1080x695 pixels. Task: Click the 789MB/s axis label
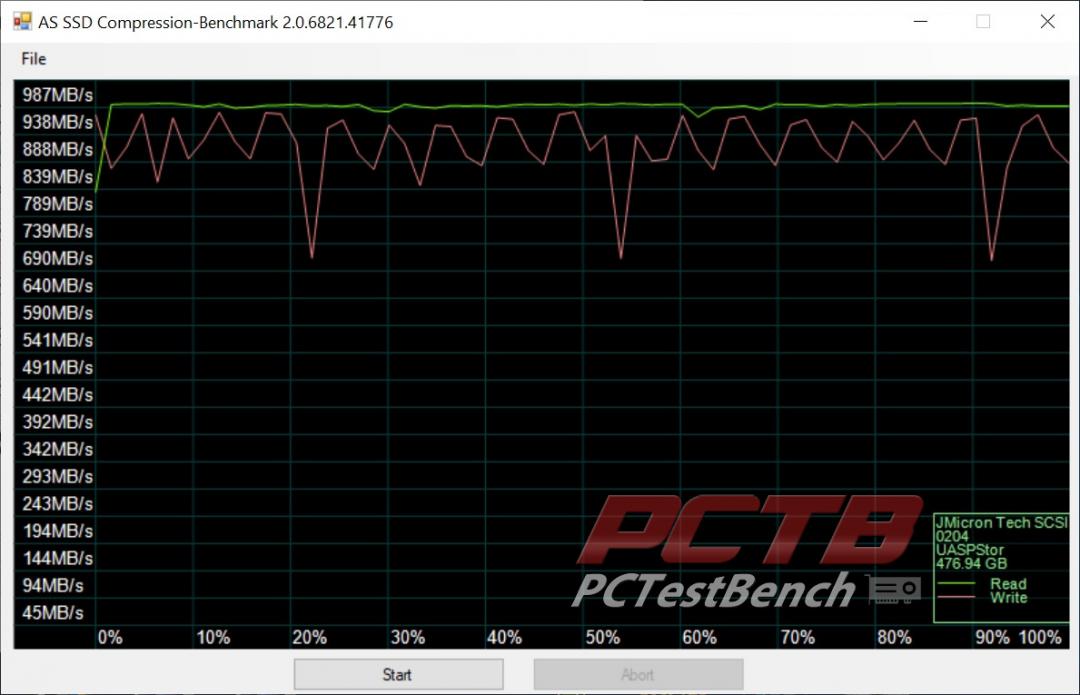[x=57, y=204]
